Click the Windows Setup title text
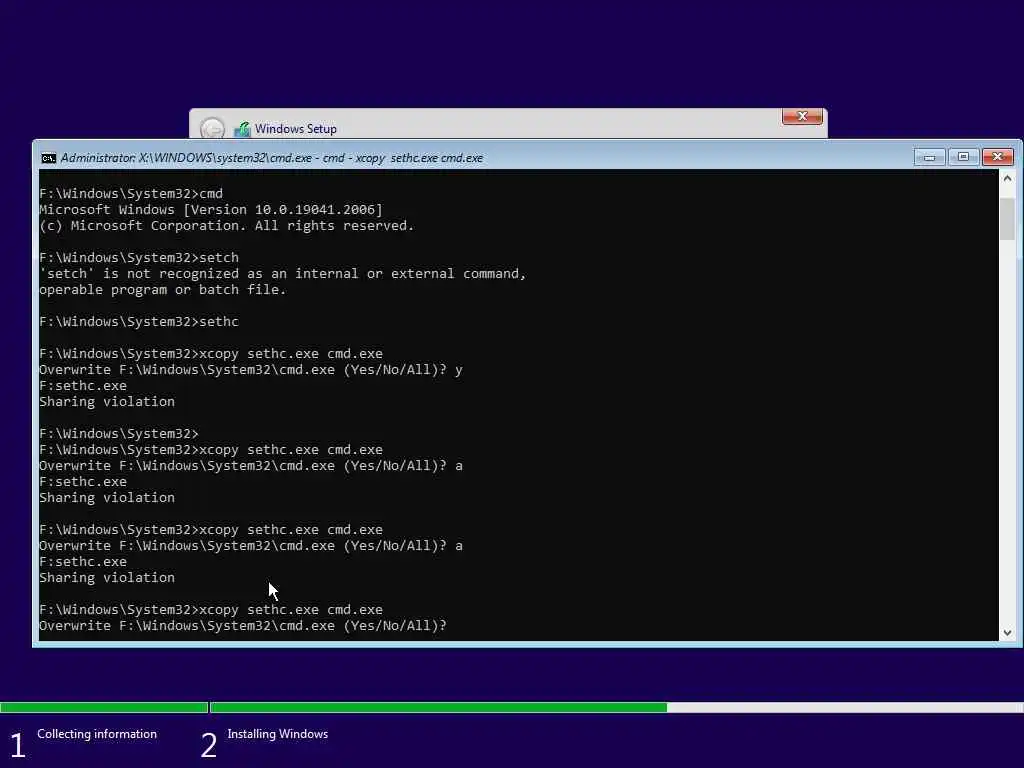1024x768 pixels. tap(296, 129)
